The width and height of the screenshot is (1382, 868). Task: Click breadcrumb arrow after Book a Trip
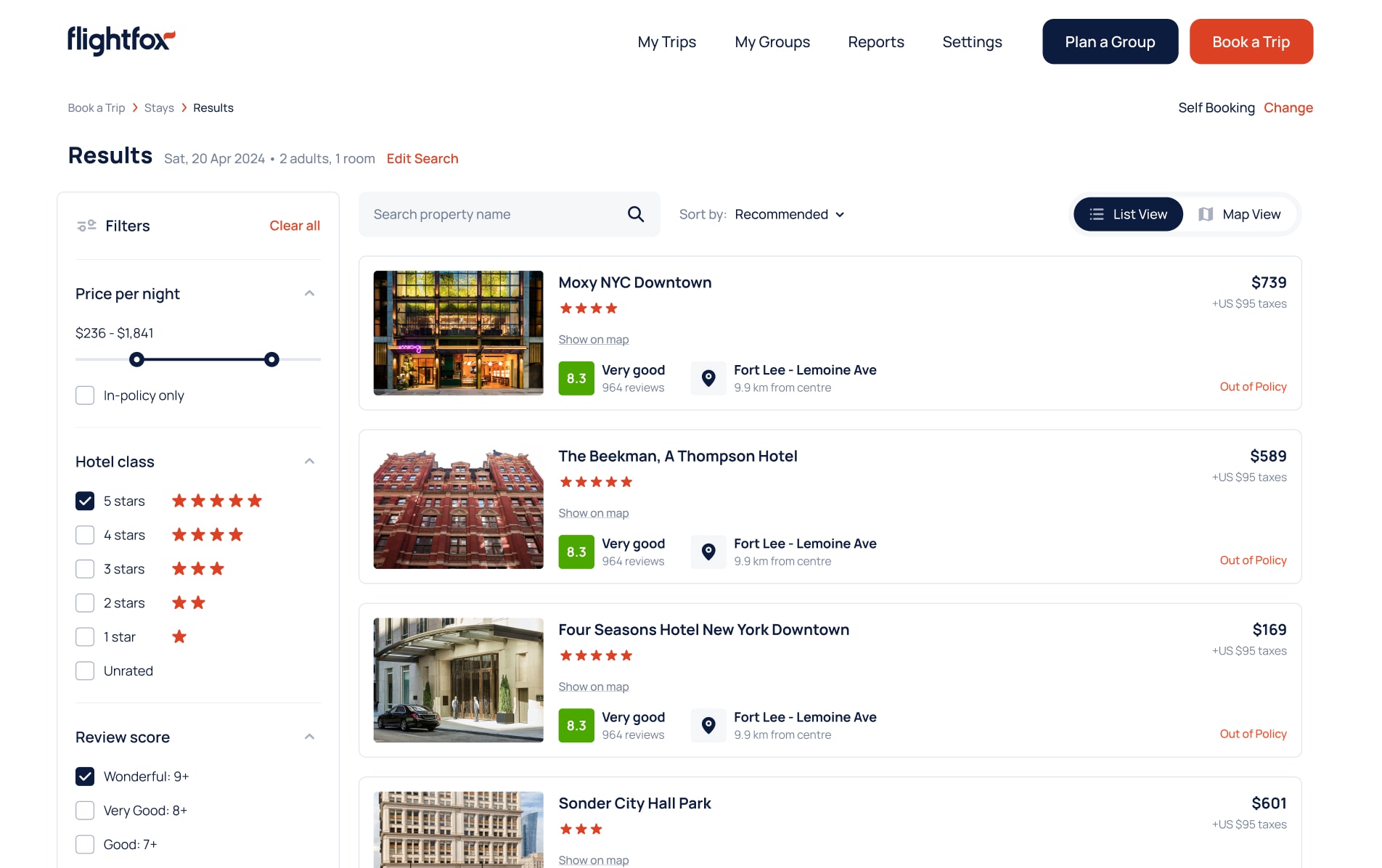[135, 107]
